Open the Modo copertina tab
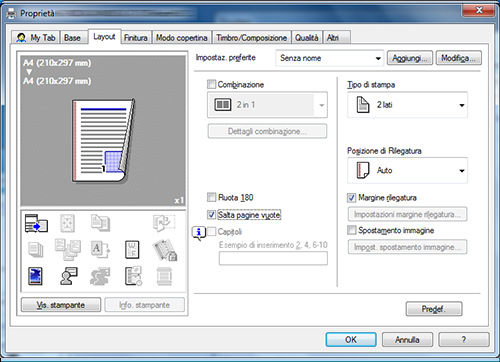This screenshot has width=500, height=362. (182, 38)
